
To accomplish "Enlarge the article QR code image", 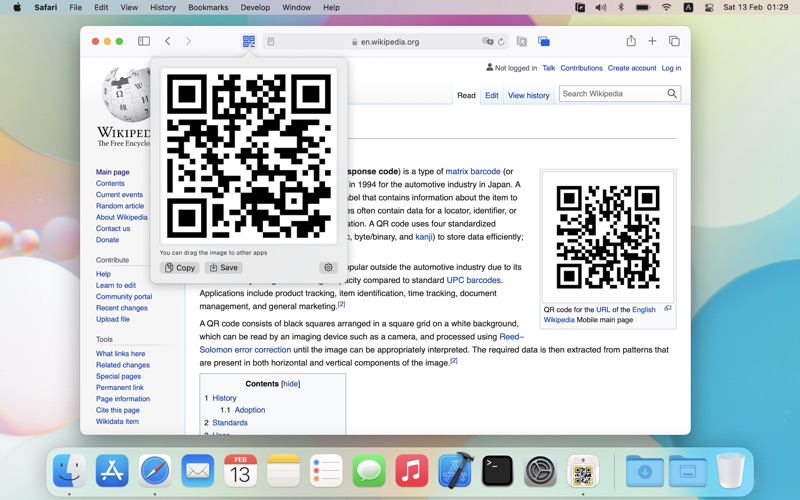I will (x=667, y=308).
